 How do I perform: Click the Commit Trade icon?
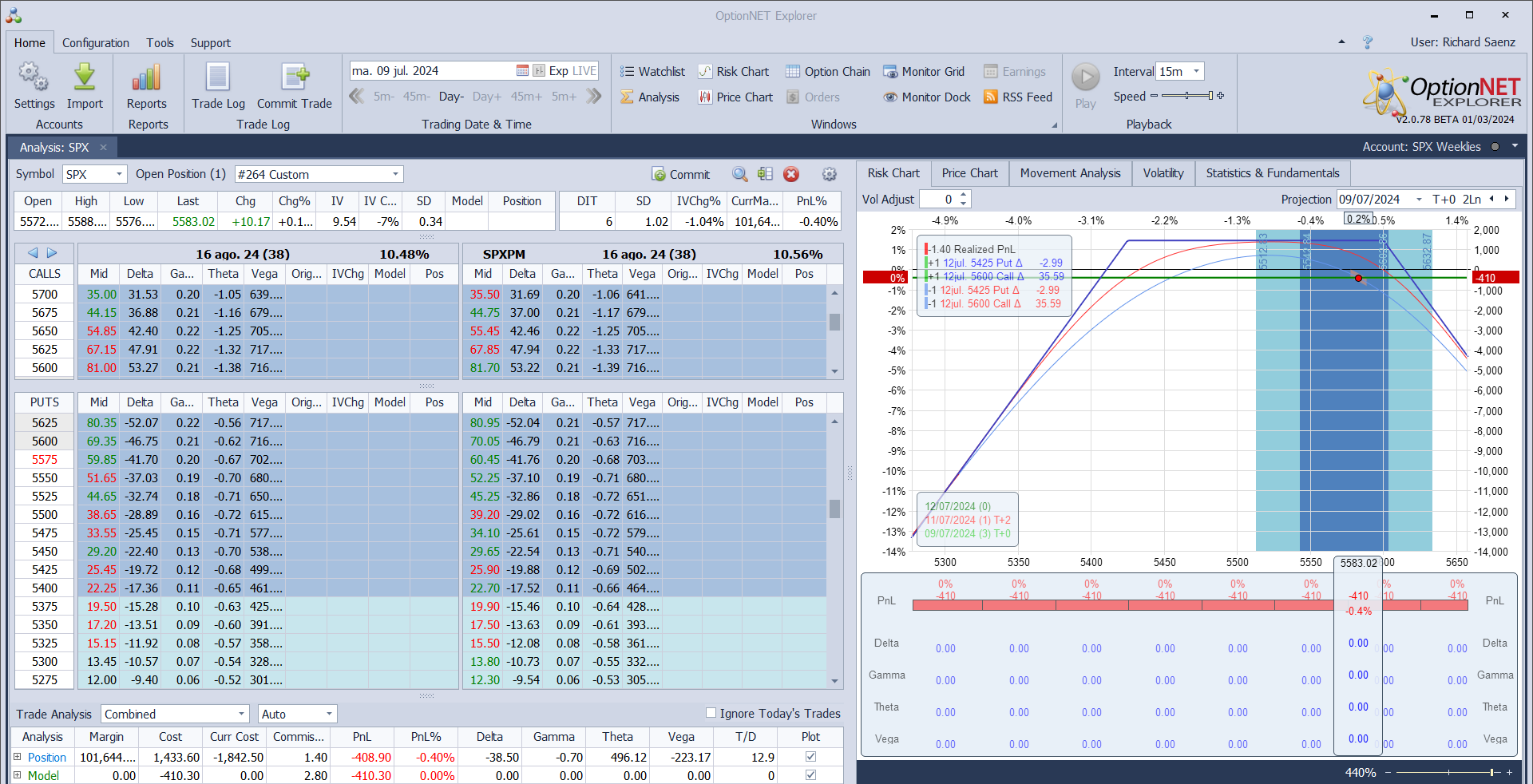[295, 77]
